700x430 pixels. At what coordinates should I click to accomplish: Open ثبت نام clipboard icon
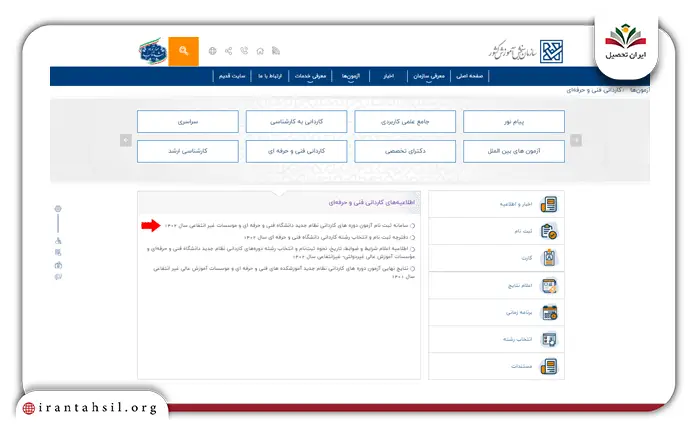tap(549, 231)
